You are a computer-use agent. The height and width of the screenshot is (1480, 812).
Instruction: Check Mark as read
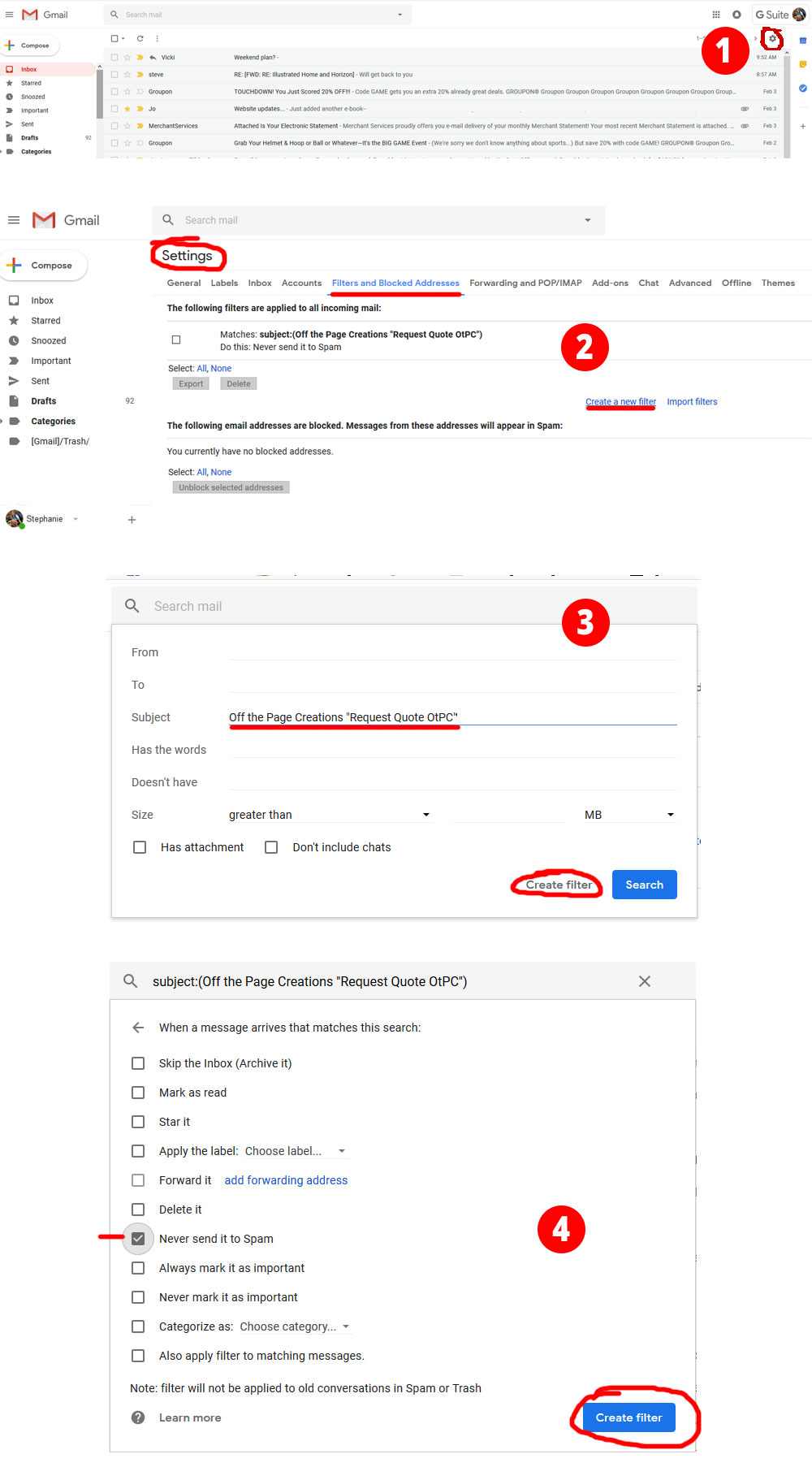pos(138,1093)
